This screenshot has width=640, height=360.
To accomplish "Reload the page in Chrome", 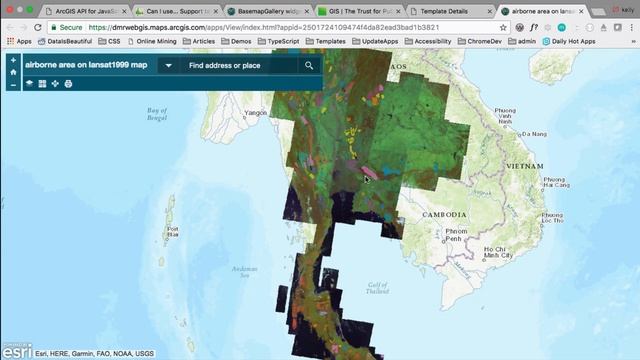I will 38,27.
